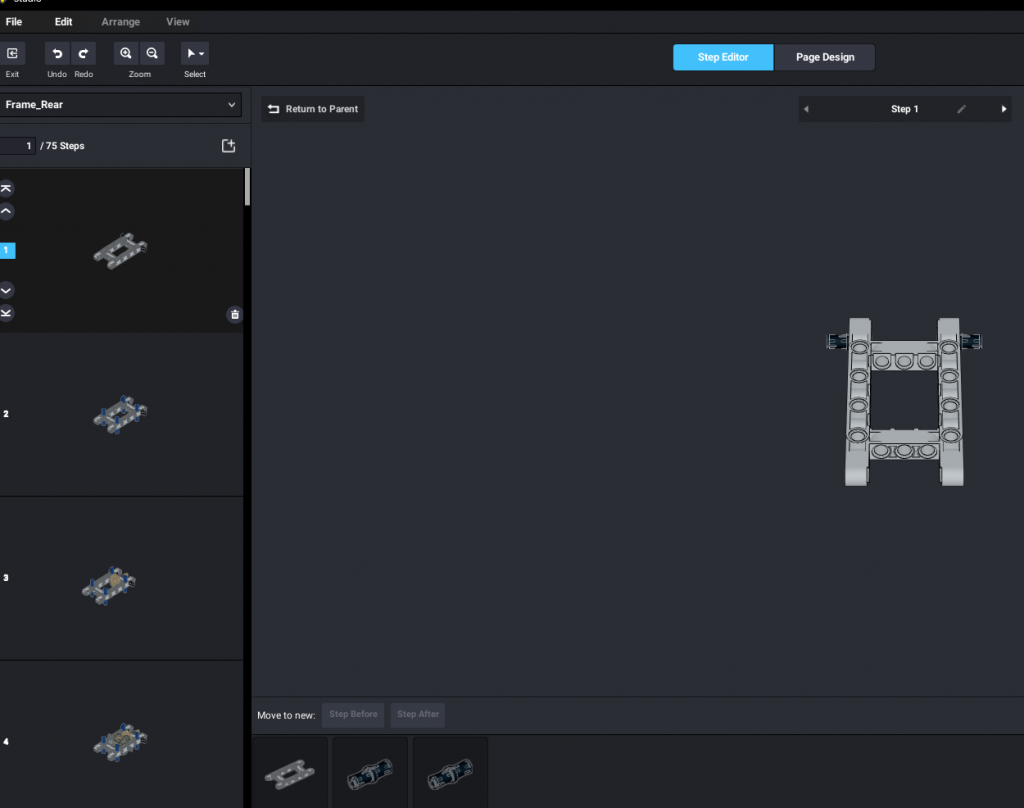Open the Select tool arrow dropdown

click(195, 54)
